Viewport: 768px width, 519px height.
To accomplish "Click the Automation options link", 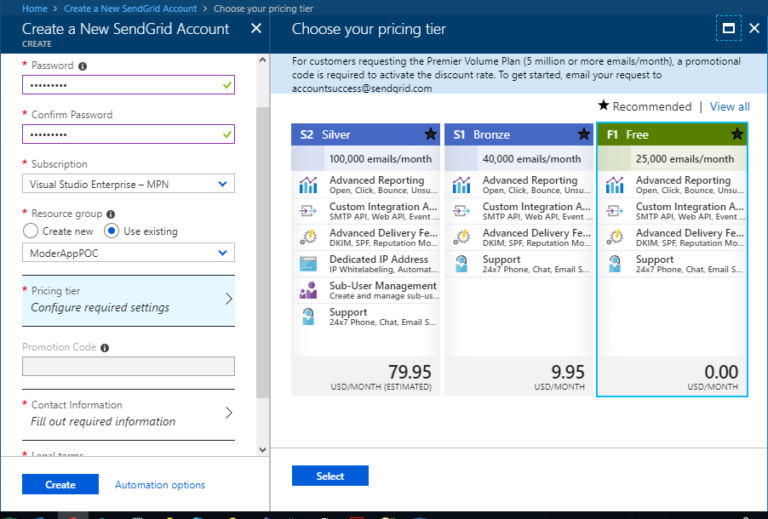I will pyautogui.click(x=160, y=485).
